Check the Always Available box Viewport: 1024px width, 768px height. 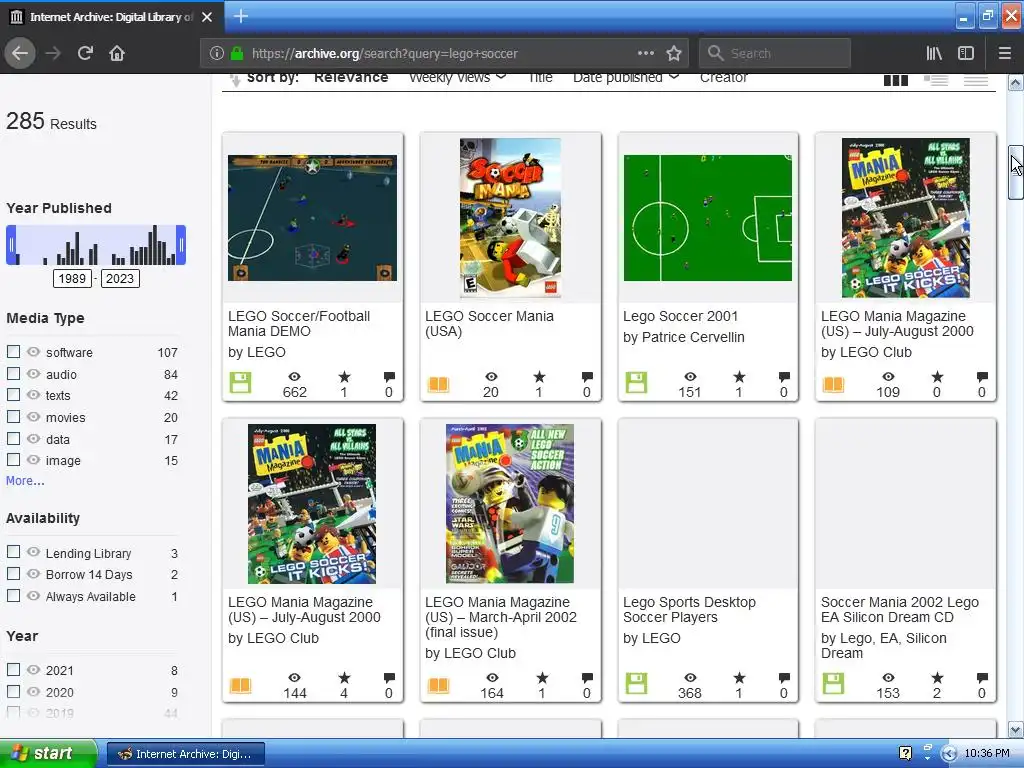click(13, 596)
